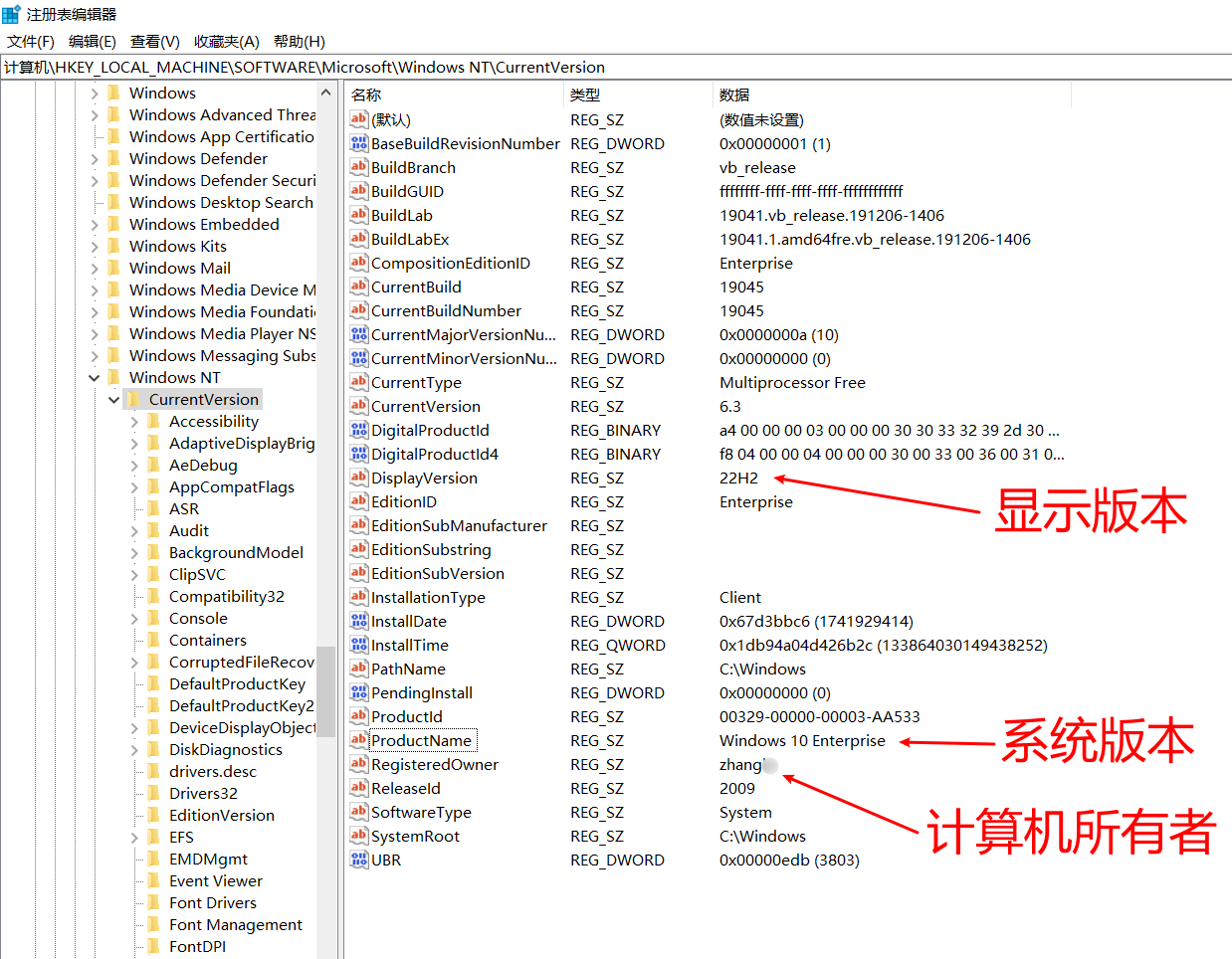Select the Windows Kits key label
This screenshot has width=1232, height=959.
tap(178, 246)
